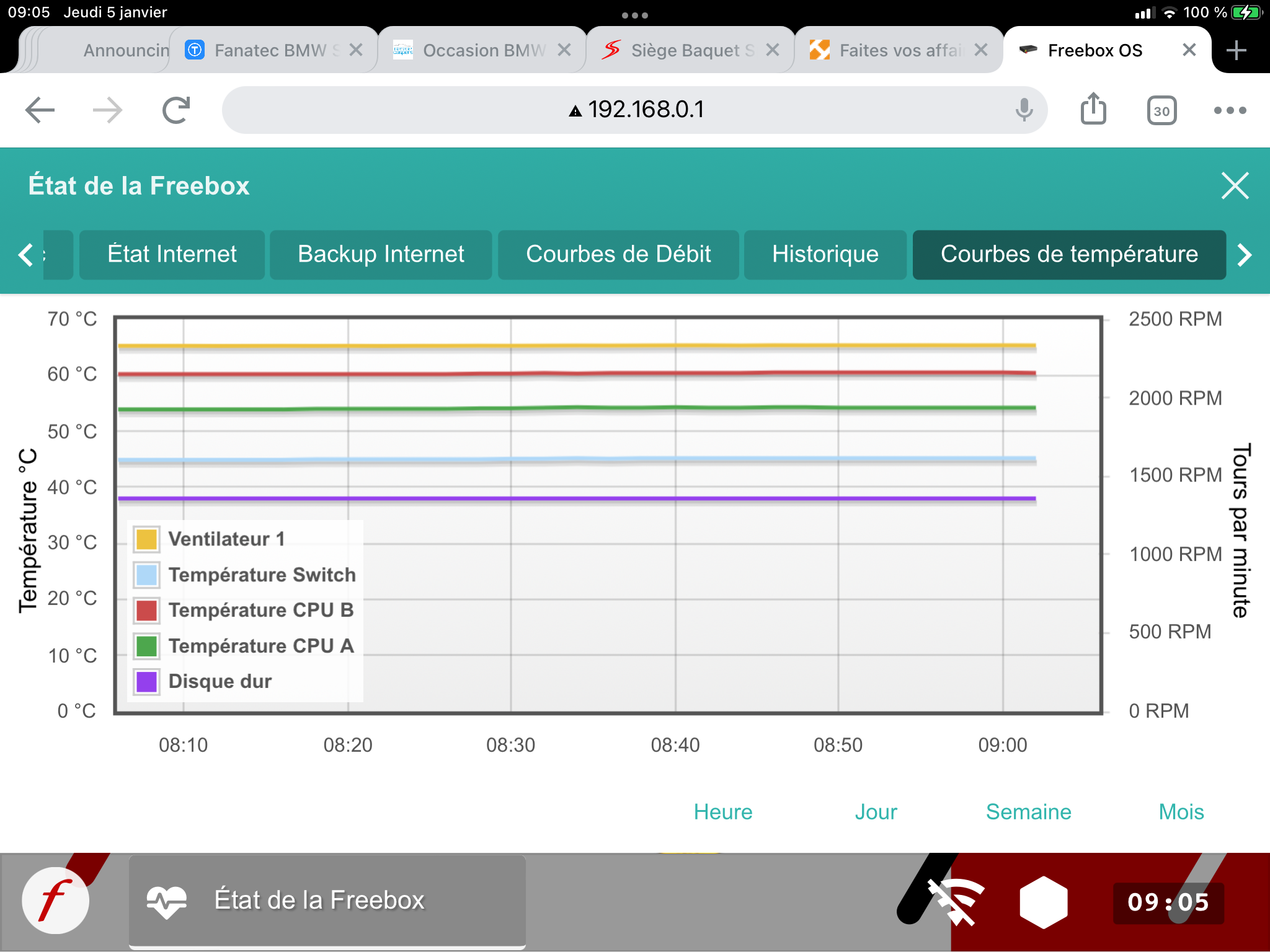Tap the microphone icon in address bar
This screenshot has height=952, width=1270.
tap(1024, 110)
